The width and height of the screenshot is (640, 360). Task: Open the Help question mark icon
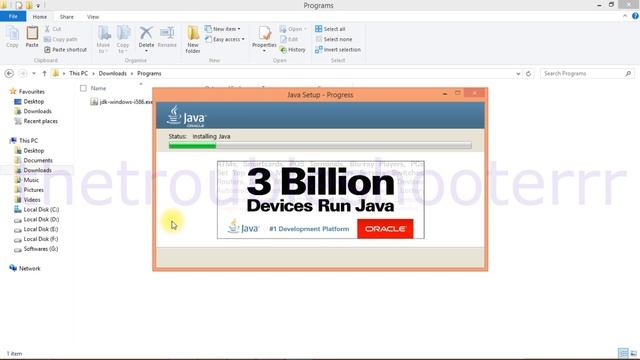(x=635, y=16)
